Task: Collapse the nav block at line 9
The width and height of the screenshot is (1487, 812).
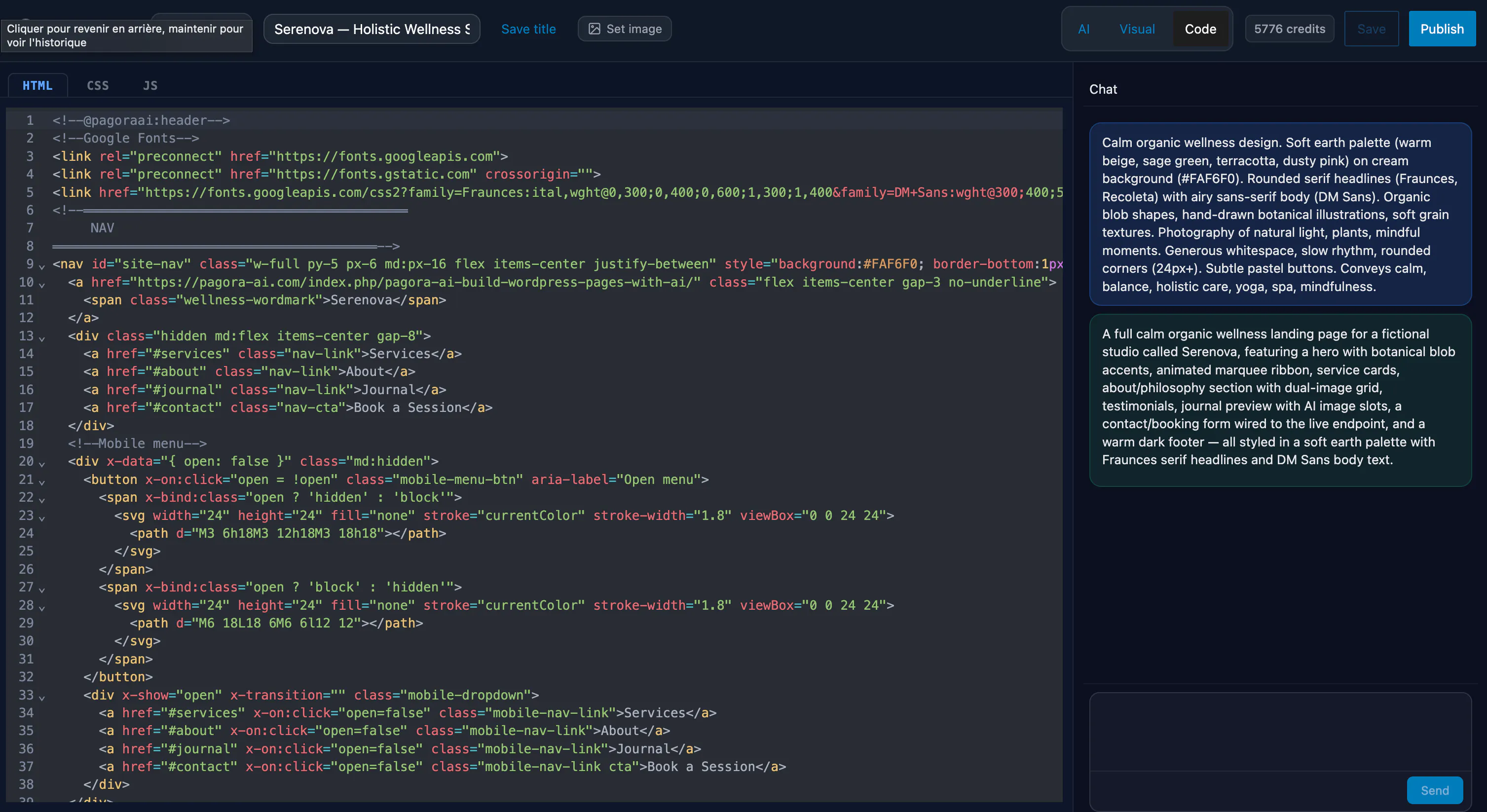Action: pyautogui.click(x=42, y=266)
